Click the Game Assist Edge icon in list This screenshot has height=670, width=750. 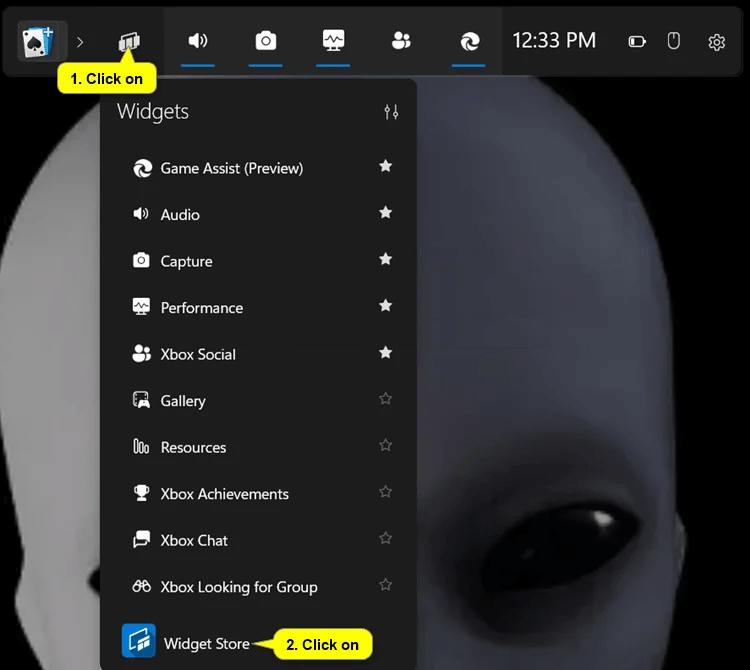point(143,168)
